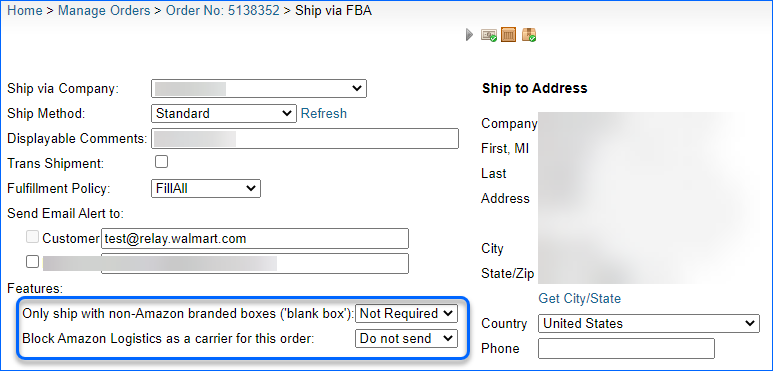Open the Ship via Company dropdown
Screen dimensions: 773x371
(259, 89)
